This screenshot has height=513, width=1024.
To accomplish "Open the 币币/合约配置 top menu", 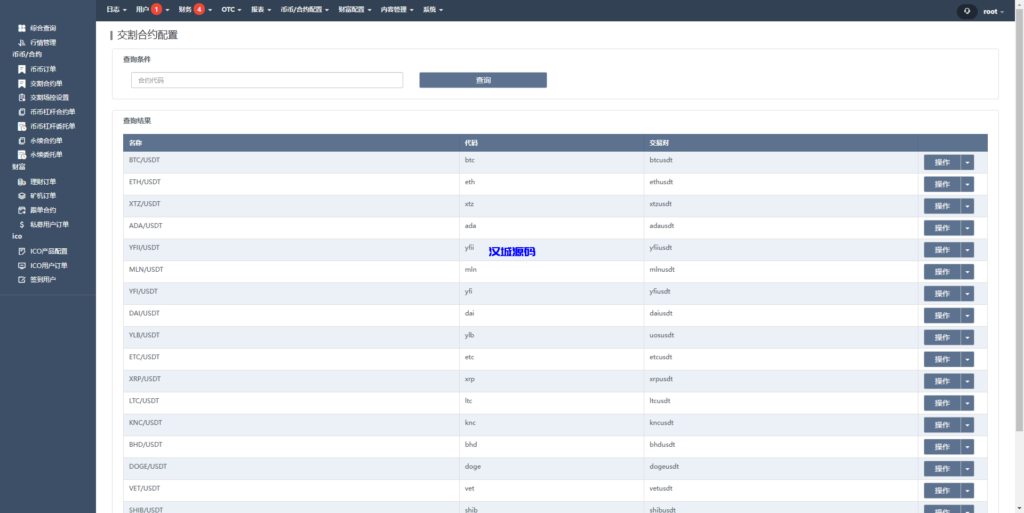I will click(x=300, y=9).
